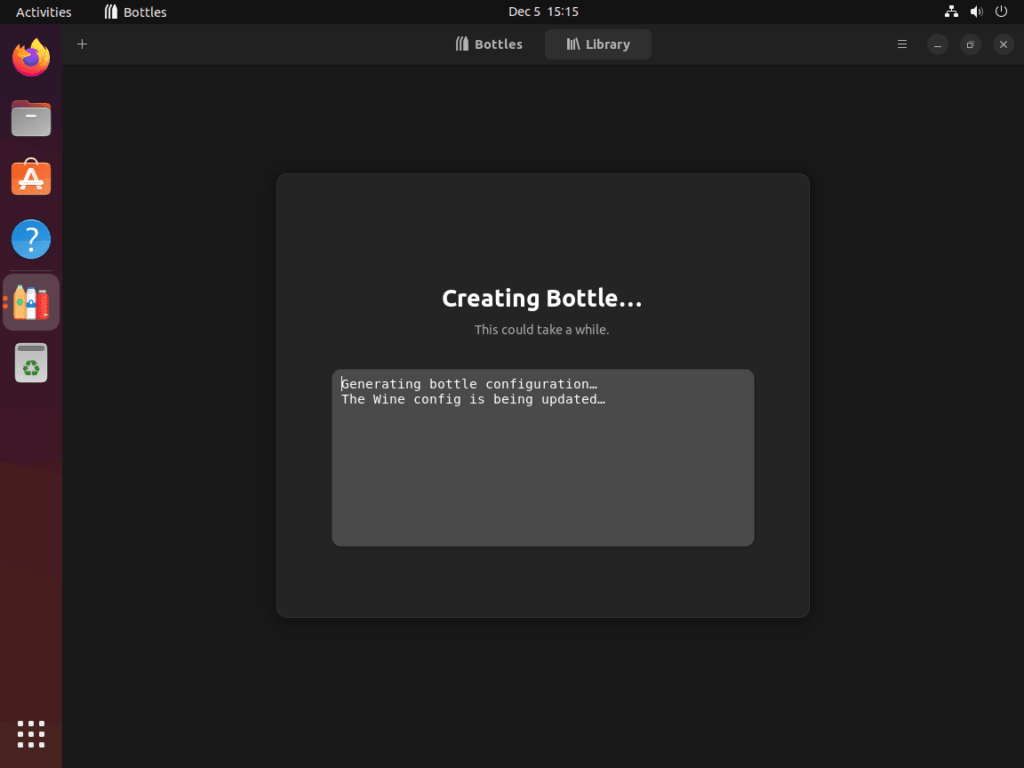Switch to the Bottles view

tap(488, 44)
